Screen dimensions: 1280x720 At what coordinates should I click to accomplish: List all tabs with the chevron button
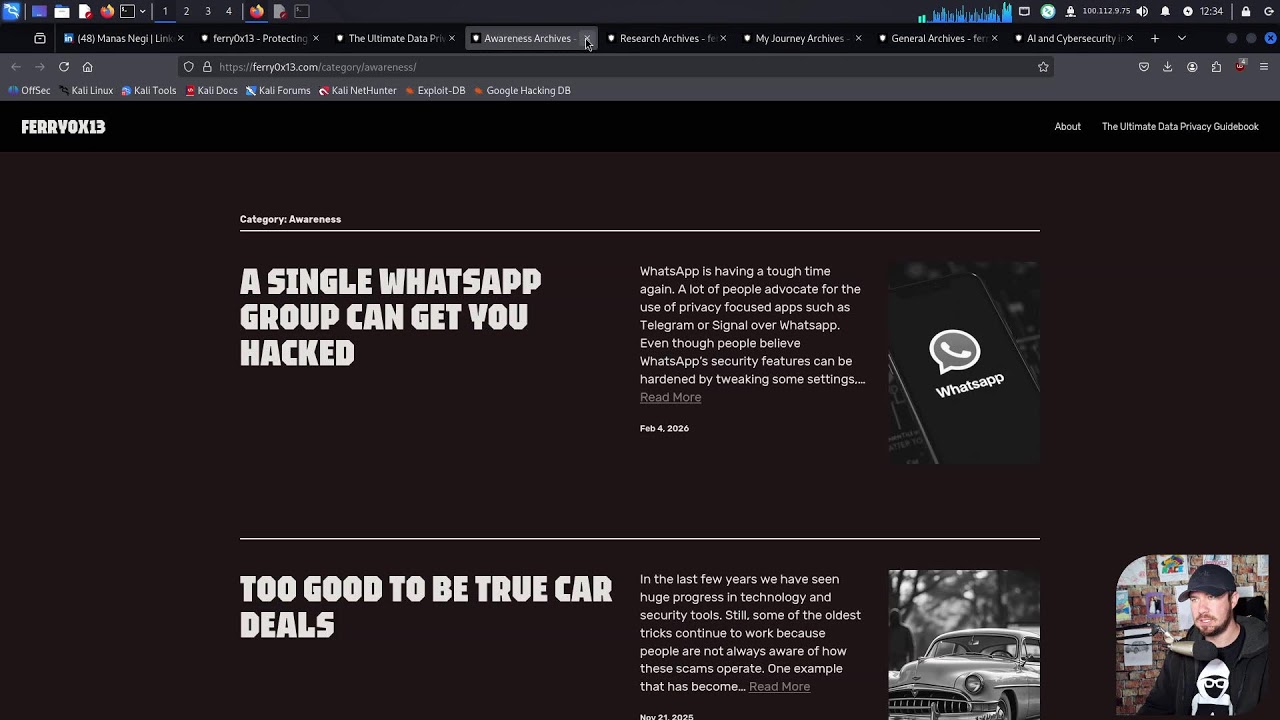click(1182, 38)
